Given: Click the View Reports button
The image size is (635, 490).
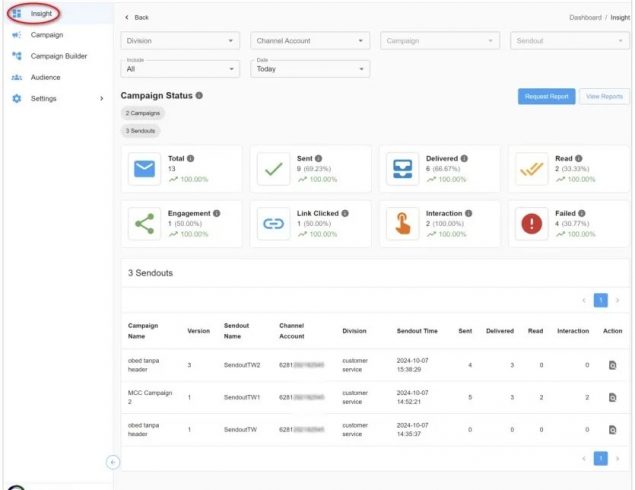Looking at the screenshot, I should [604, 96].
